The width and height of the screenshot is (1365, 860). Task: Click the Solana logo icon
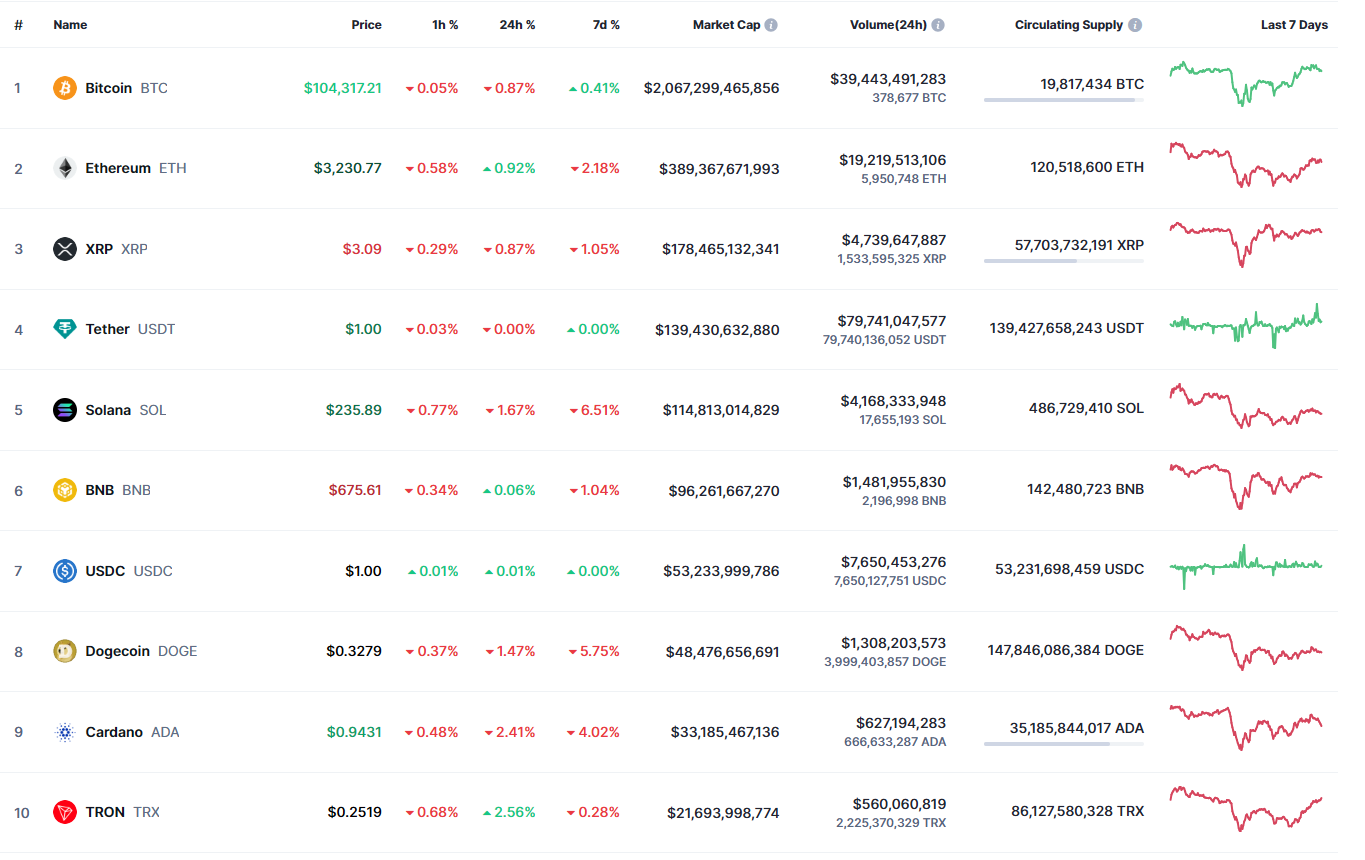[65, 410]
